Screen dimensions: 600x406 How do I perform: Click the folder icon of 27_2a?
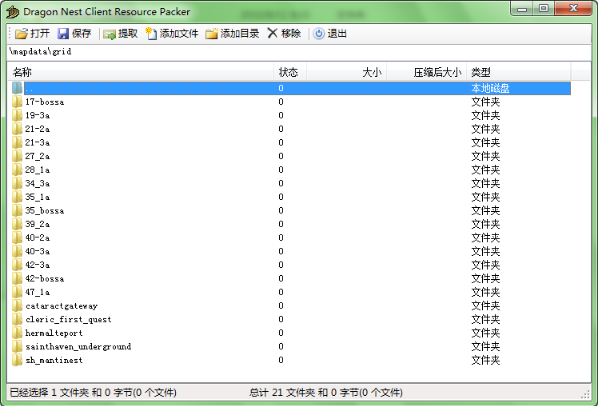pyautogui.click(x=17, y=156)
